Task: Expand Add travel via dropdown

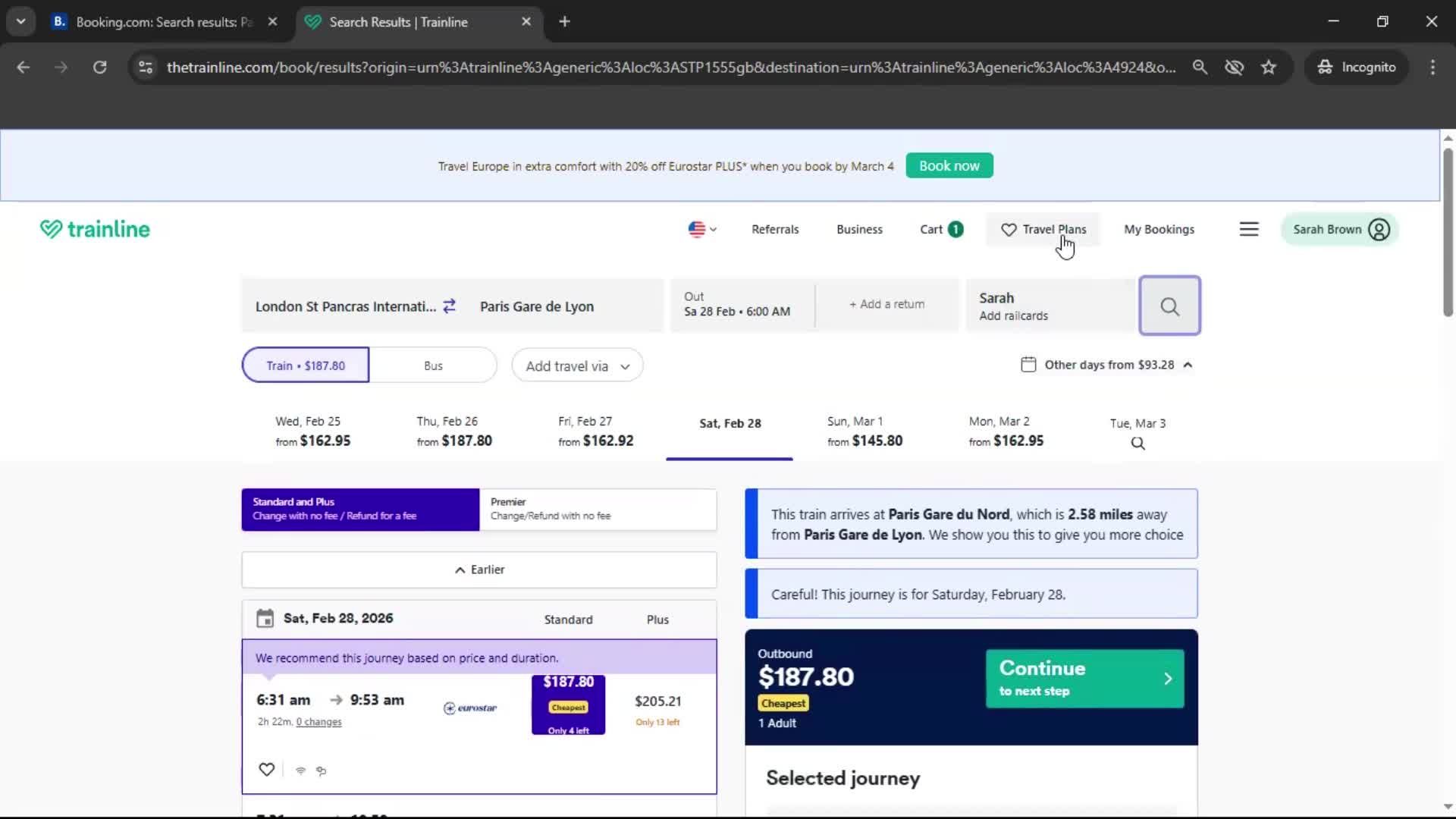Action: 577,366
